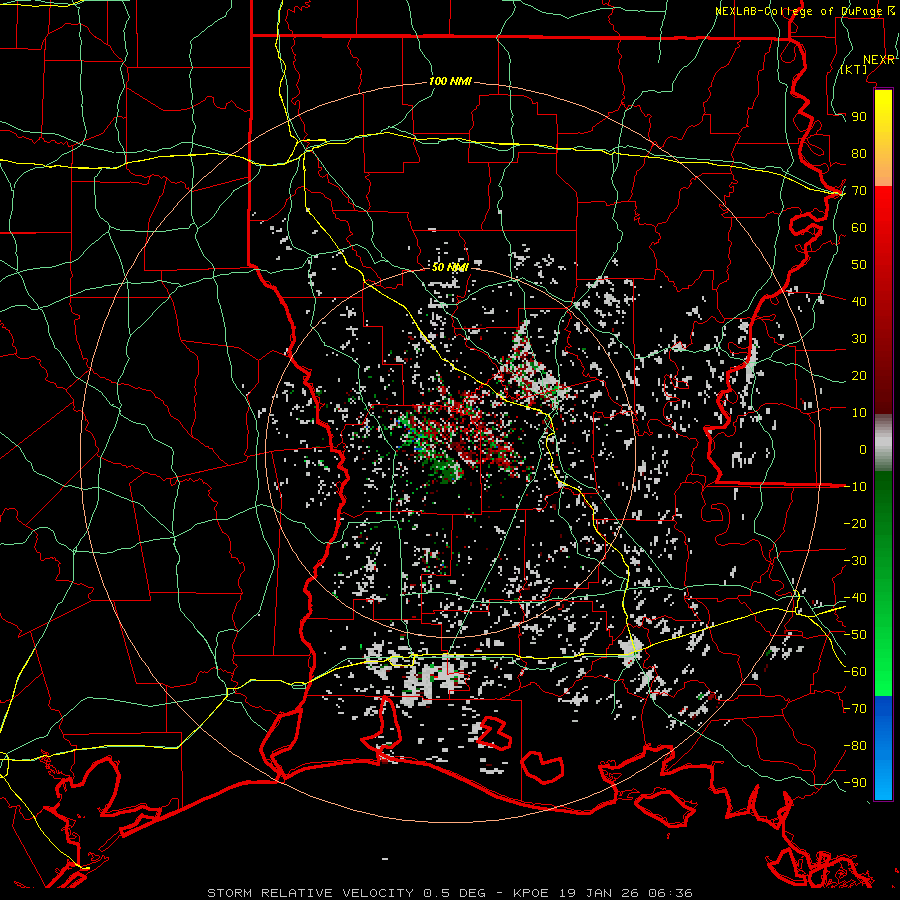Image resolution: width=900 pixels, height=900 pixels.
Task: Click the NEXR label above the color bar
Action: (879, 60)
